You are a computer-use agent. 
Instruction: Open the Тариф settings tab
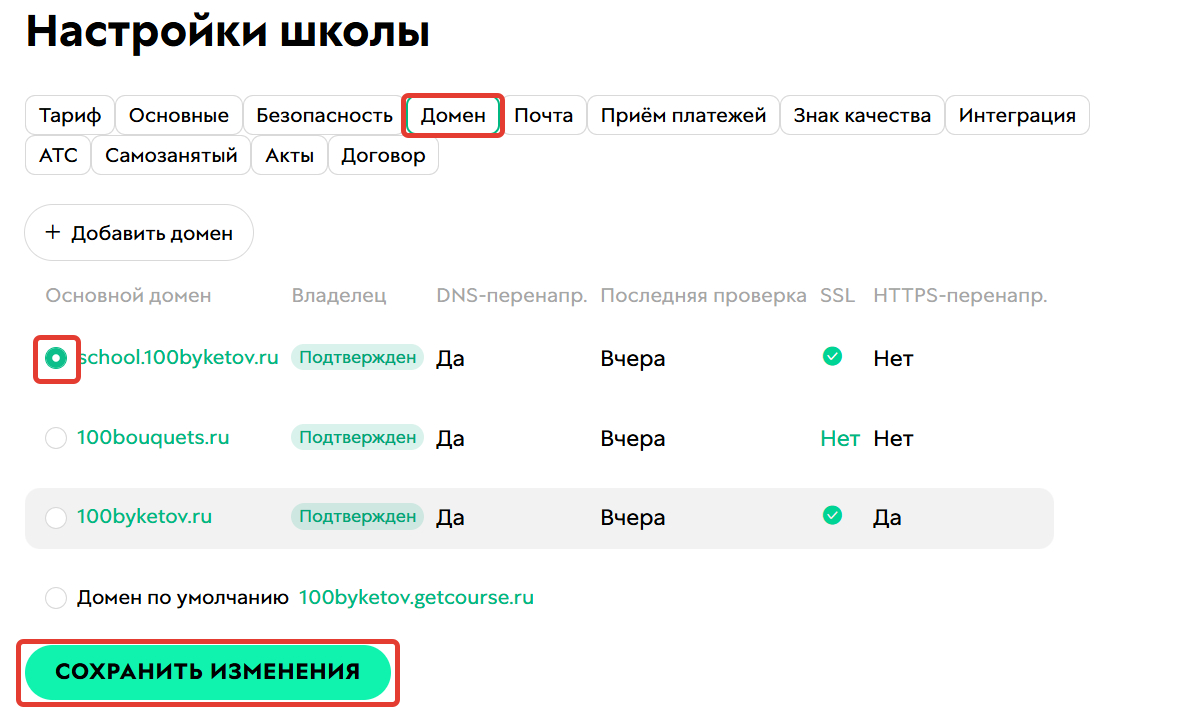tap(70, 116)
